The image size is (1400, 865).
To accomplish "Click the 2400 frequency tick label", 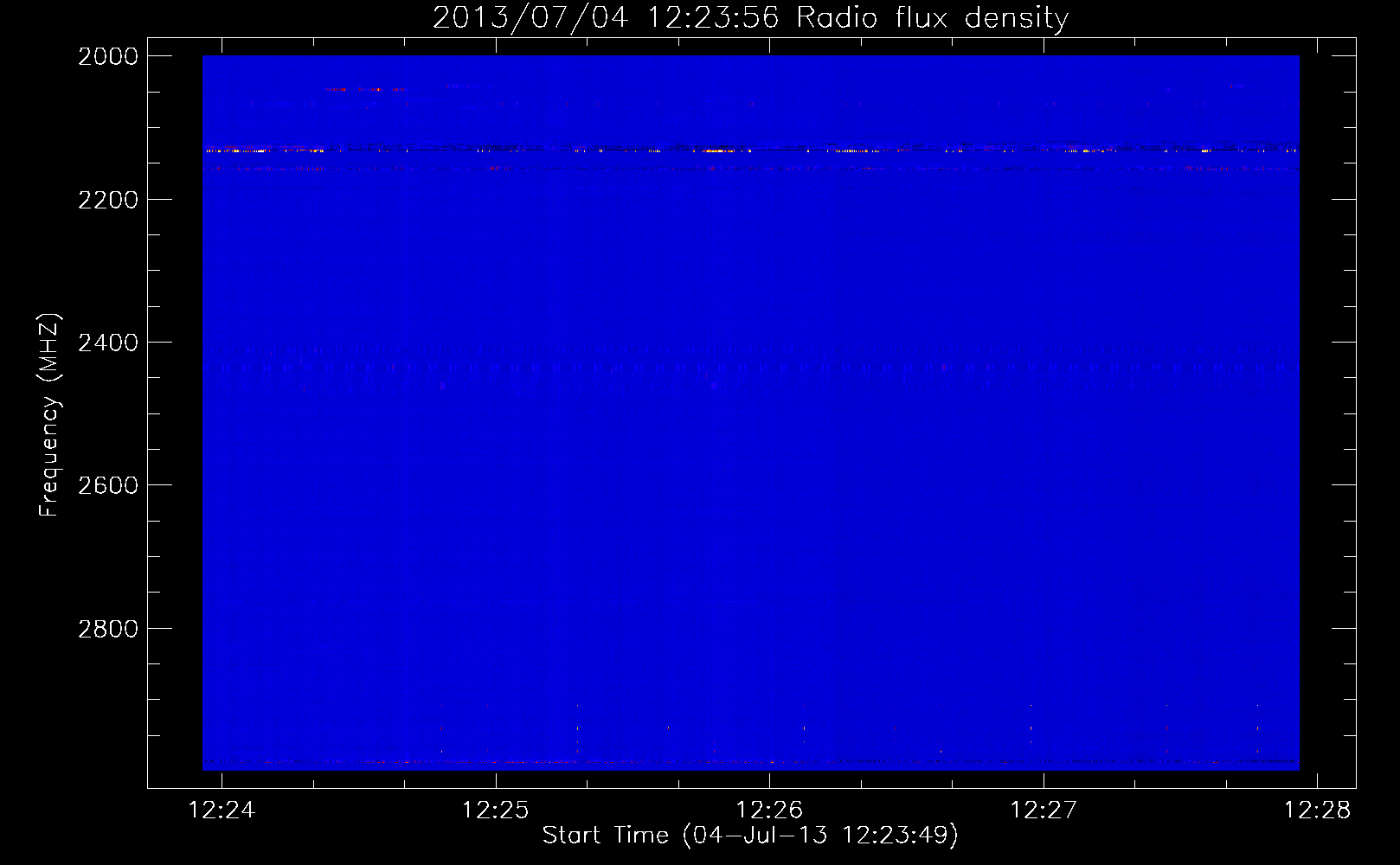I will (x=108, y=343).
